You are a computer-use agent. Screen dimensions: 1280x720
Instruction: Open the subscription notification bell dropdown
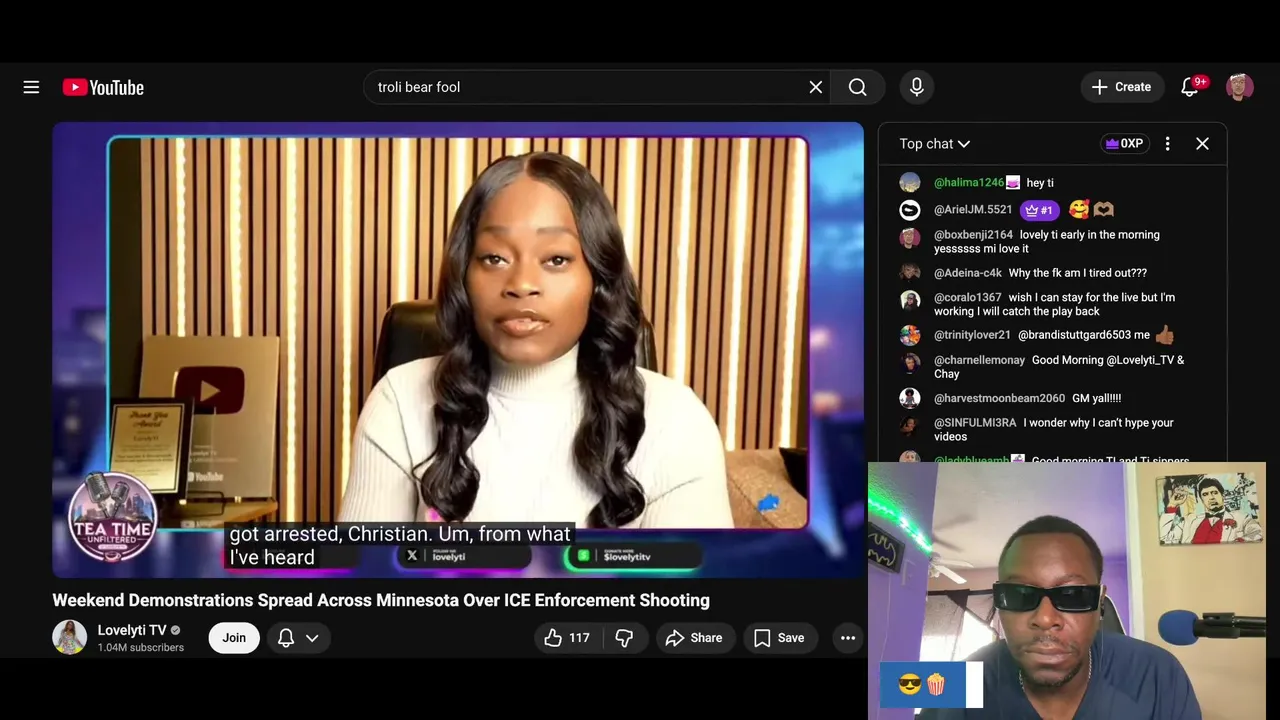pyautogui.click(x=298, y=638)
